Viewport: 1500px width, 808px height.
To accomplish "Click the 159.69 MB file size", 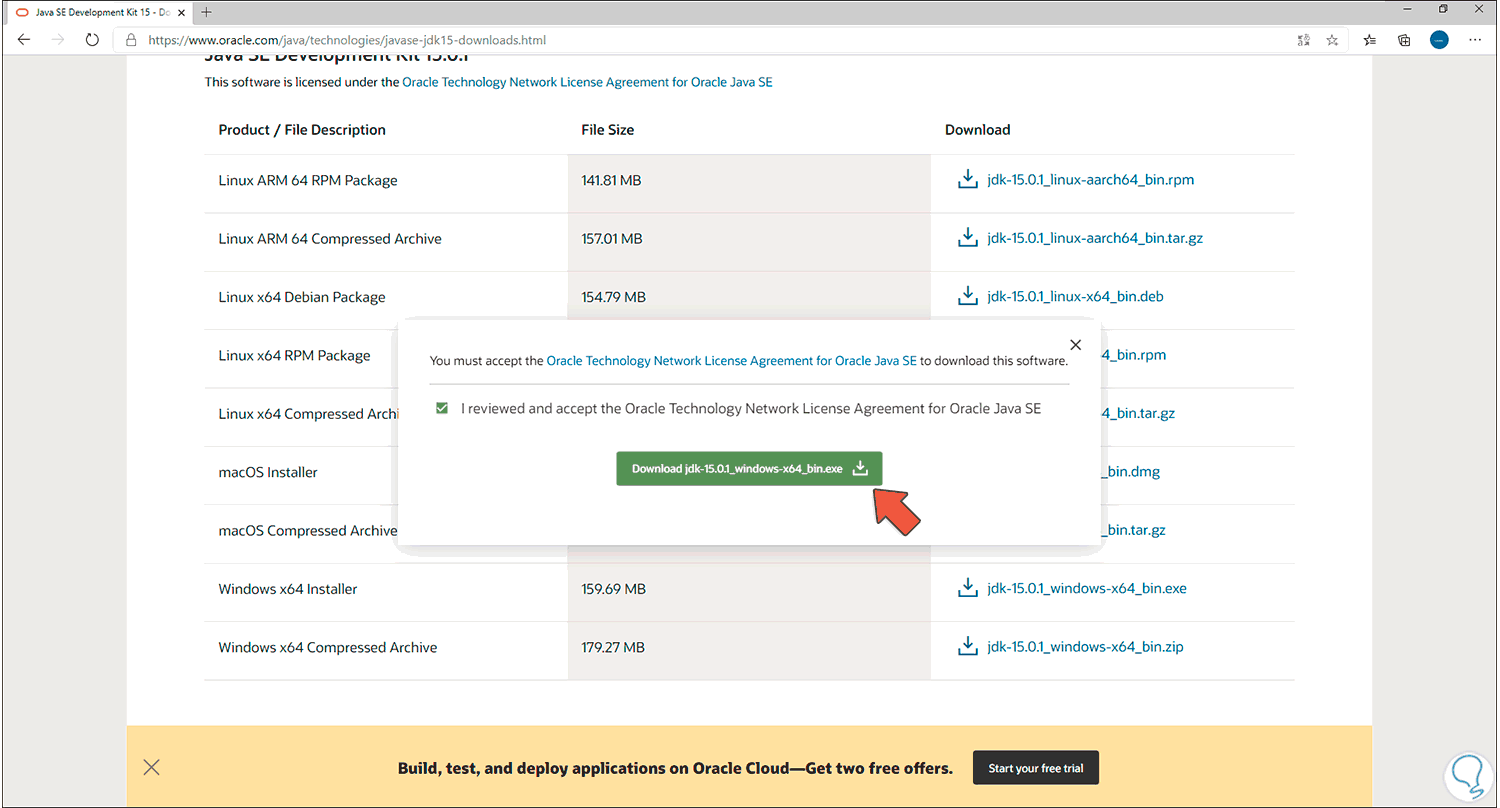I will click(614, 589).
